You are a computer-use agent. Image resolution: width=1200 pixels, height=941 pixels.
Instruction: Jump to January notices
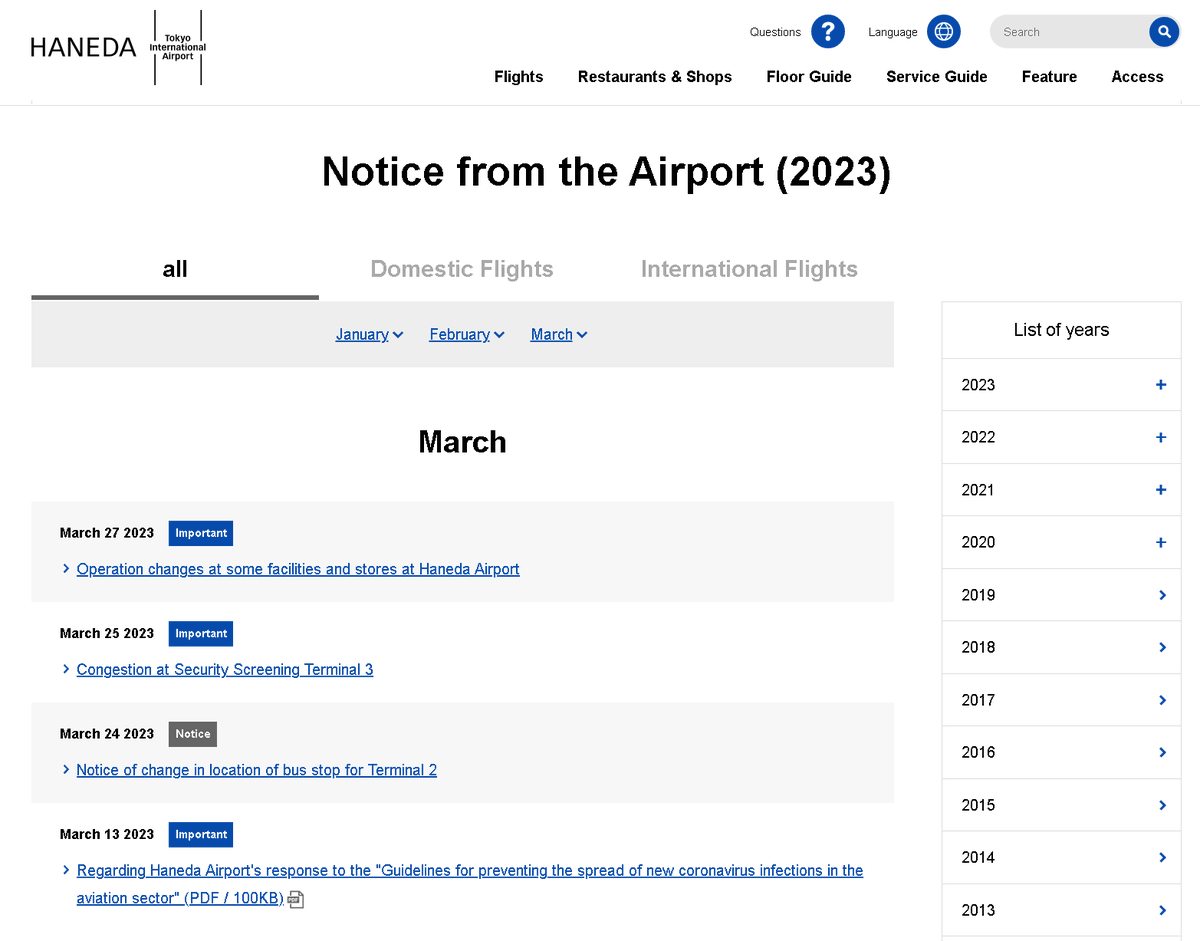(369, 335)
